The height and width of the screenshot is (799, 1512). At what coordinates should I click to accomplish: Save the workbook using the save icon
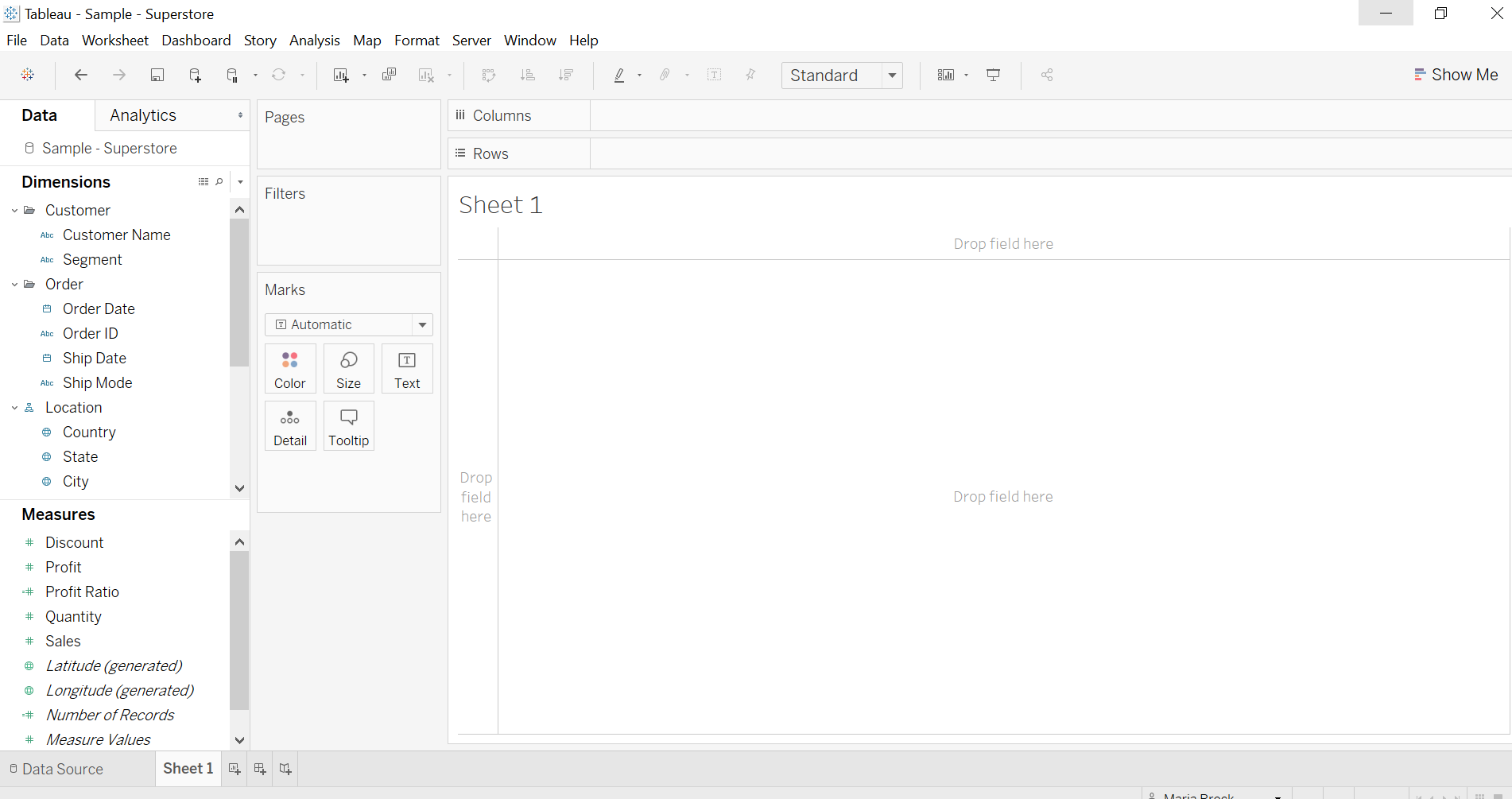point(157,75)
